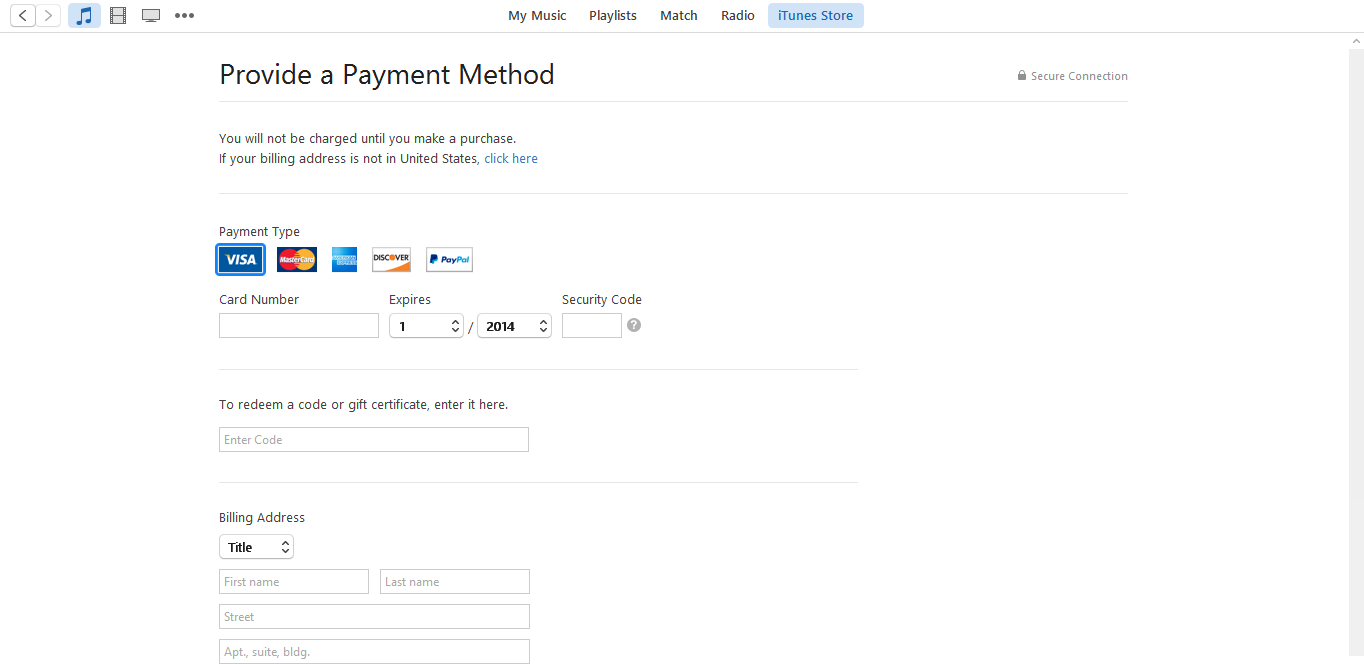Click the First name field
Viewport: 1364px width, 665px height.
294,582
